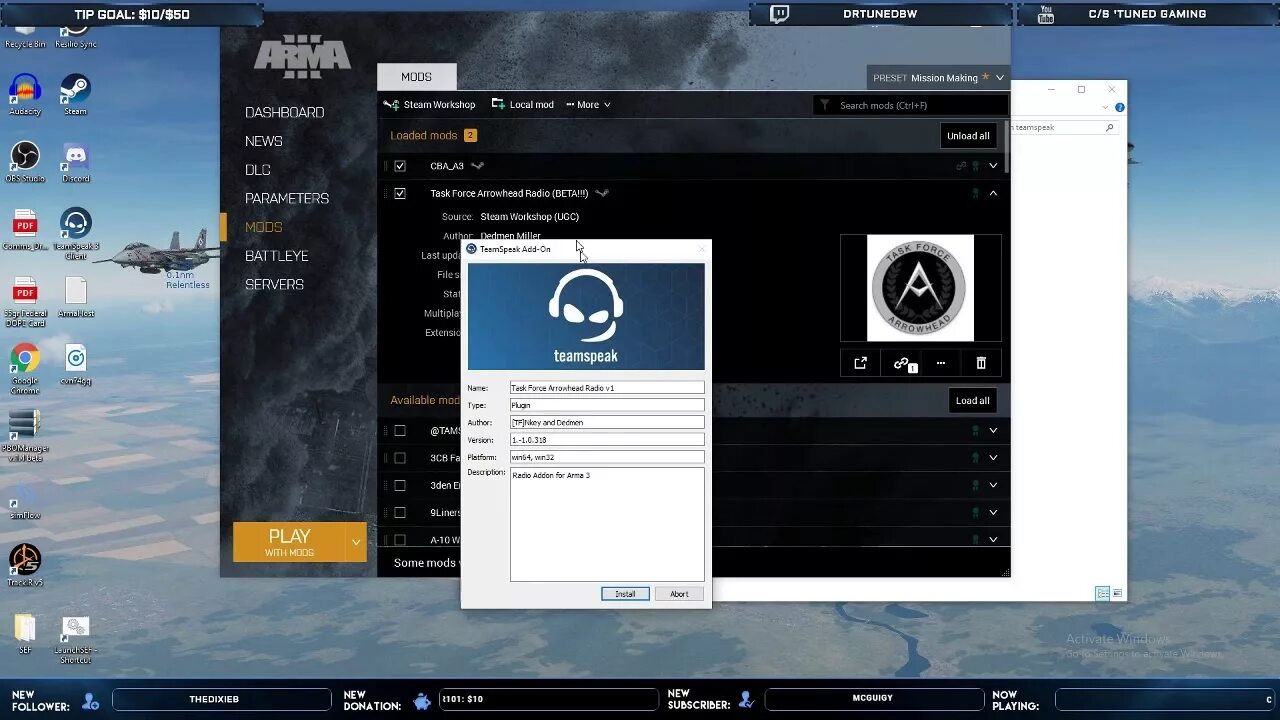Uncheck Task Force Arrowhead Radio checkbox
This screenshot has height=720, width=1280.
[x=400, y=194]
